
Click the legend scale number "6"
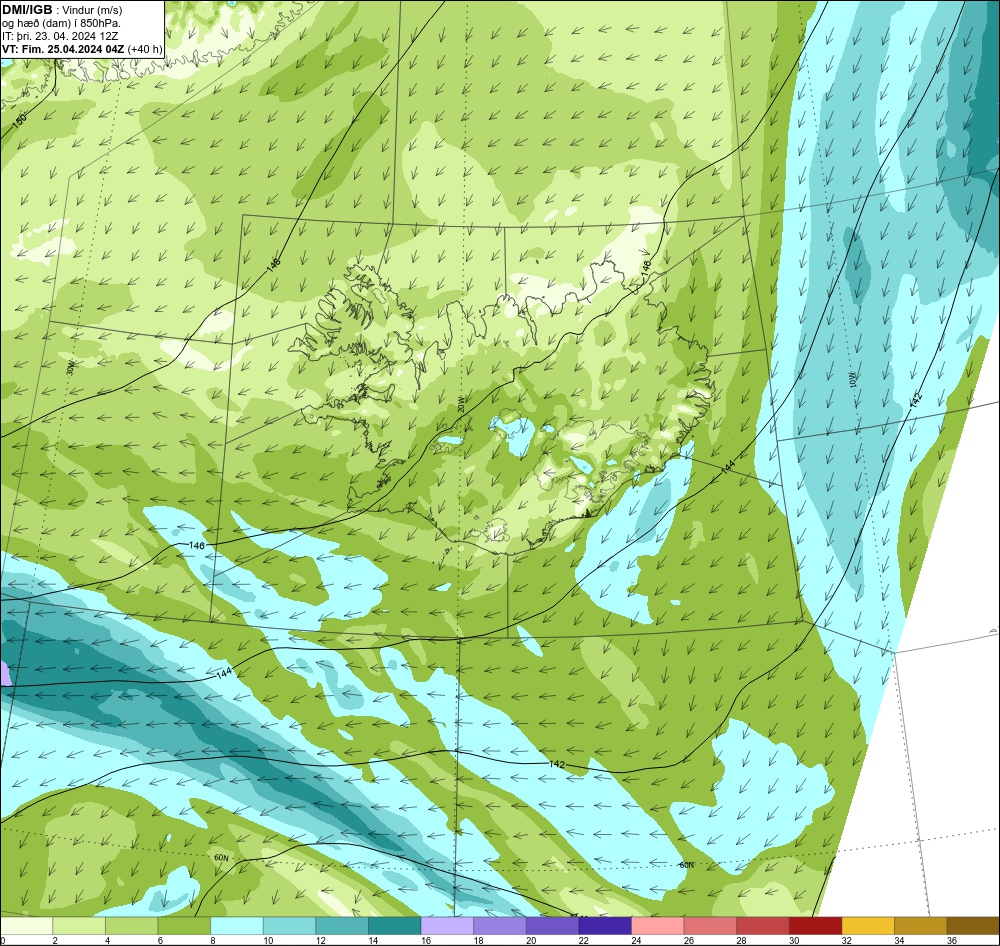[x=160, y=940]
